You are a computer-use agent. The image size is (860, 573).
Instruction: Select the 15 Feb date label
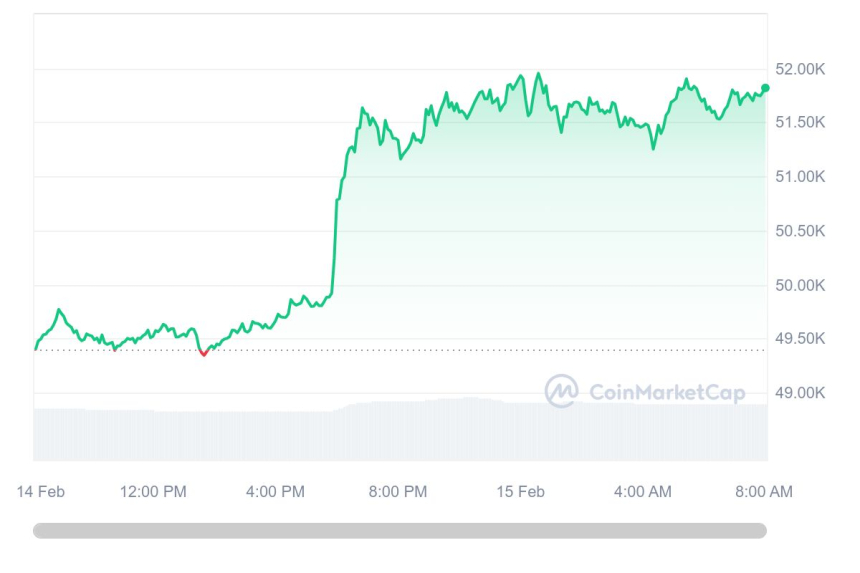[x=520, y=491]
